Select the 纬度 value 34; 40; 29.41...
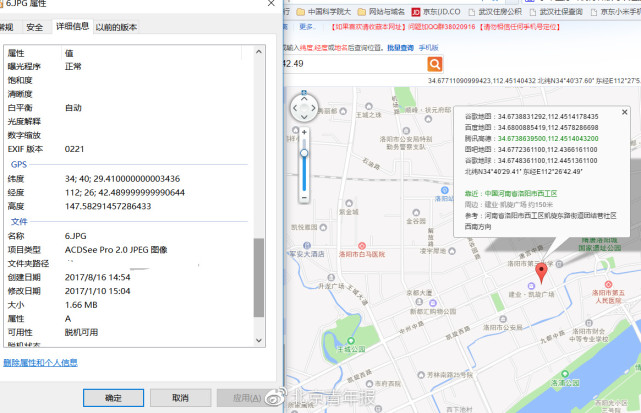This screenshot has height=413, width=641. pos(122,179)
